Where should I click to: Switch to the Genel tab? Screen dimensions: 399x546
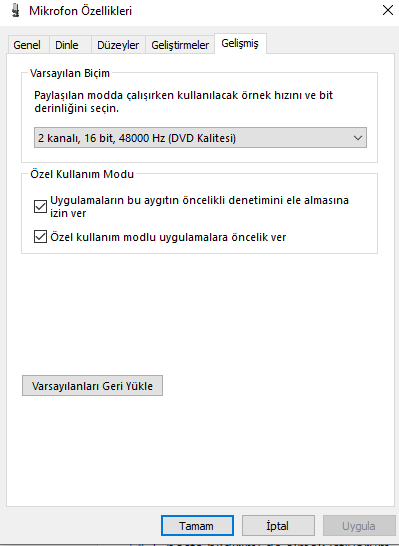click(x=27, y=45)
